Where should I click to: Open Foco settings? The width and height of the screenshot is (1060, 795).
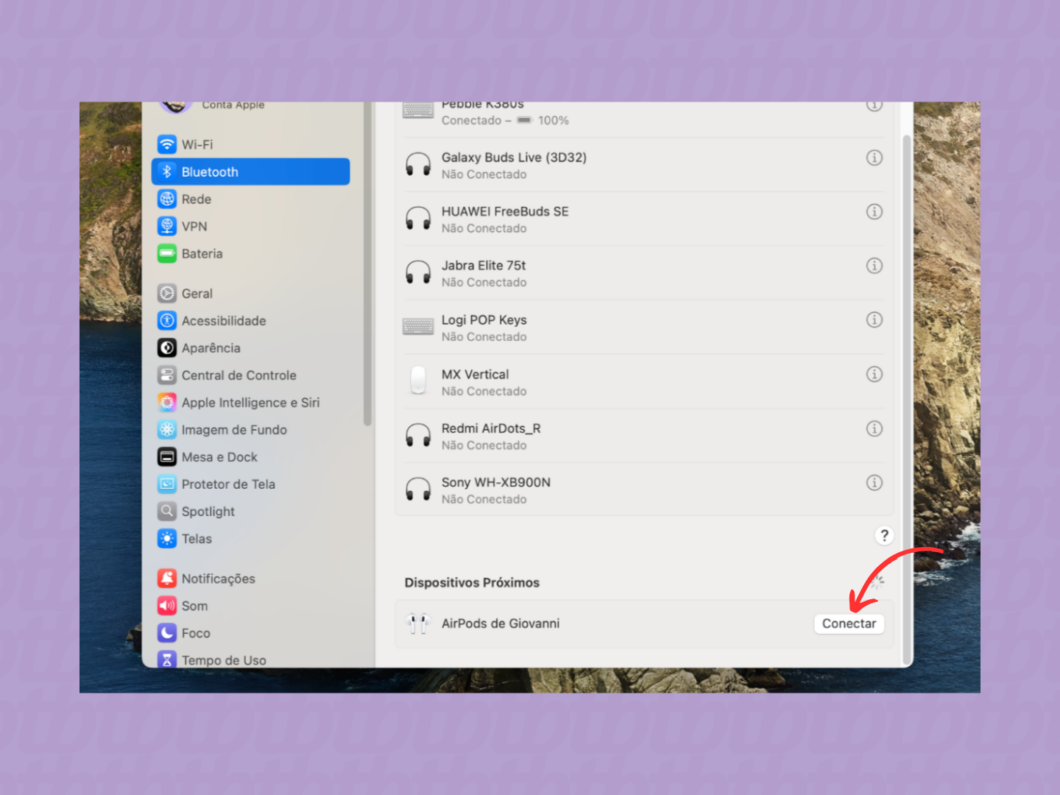coord(195,632)
